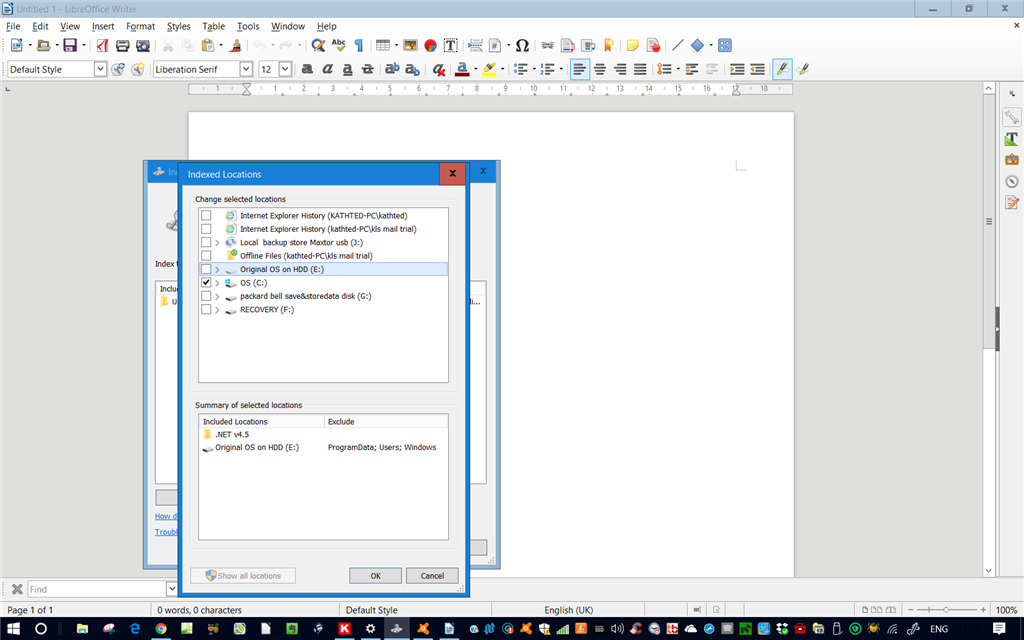Click the Justified alignment icon

(640, 69)
